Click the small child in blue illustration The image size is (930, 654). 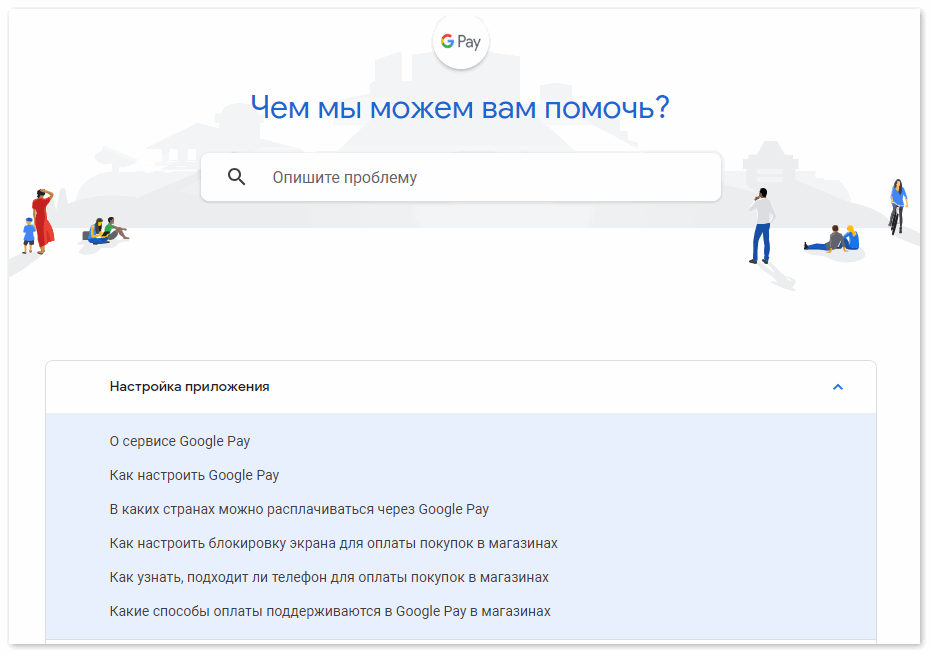pyautogui.click(x=28, y=235)
